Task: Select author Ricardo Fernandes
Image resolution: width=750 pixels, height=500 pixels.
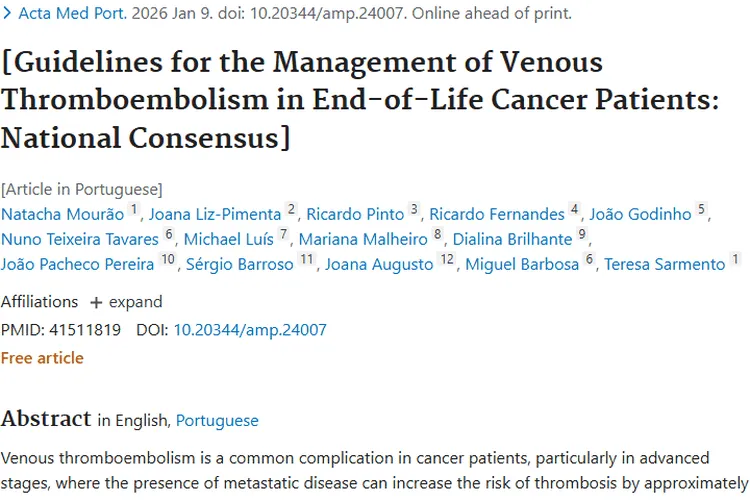Action: (x=497, y=214)
